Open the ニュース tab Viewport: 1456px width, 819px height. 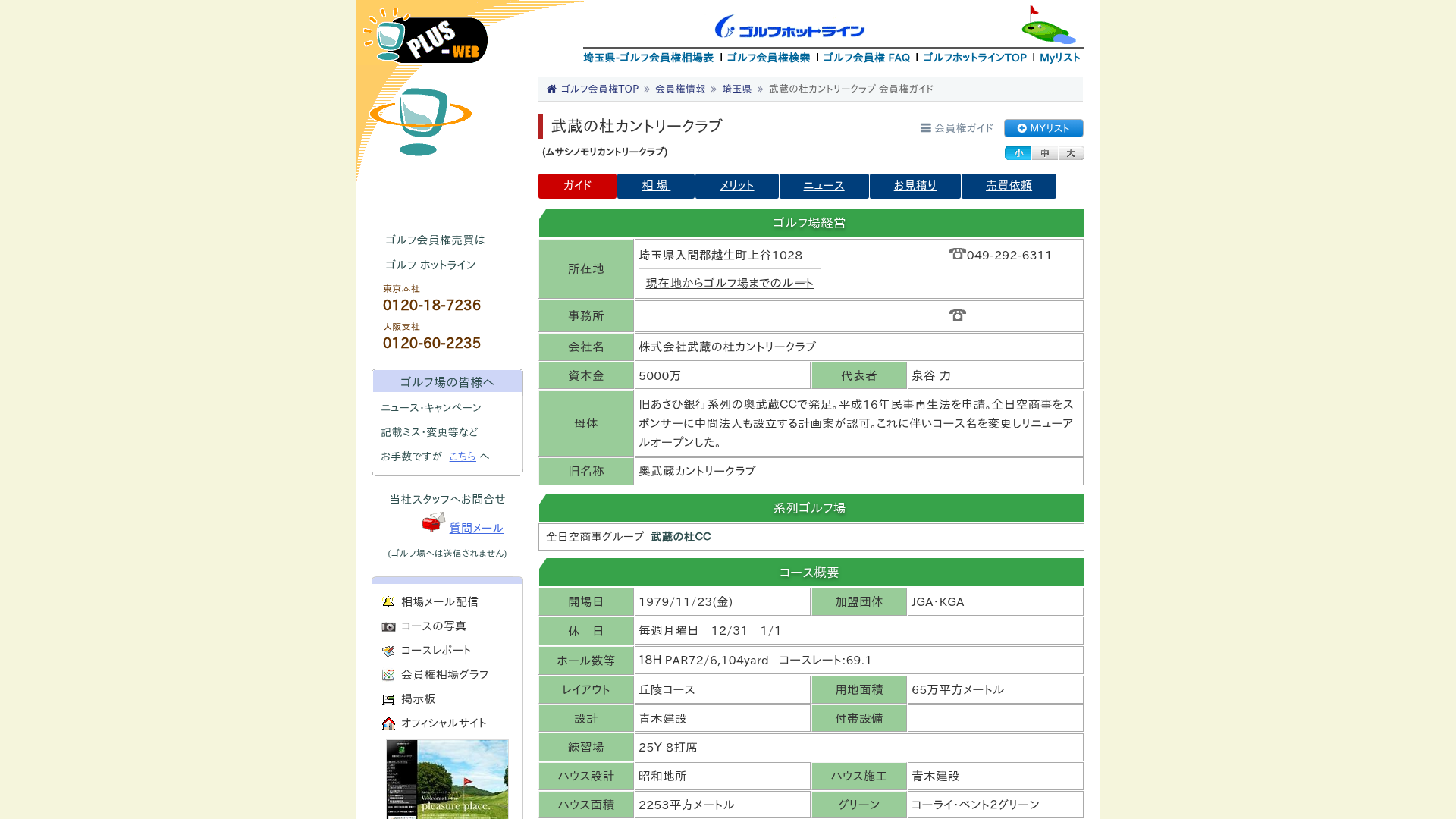824,186
